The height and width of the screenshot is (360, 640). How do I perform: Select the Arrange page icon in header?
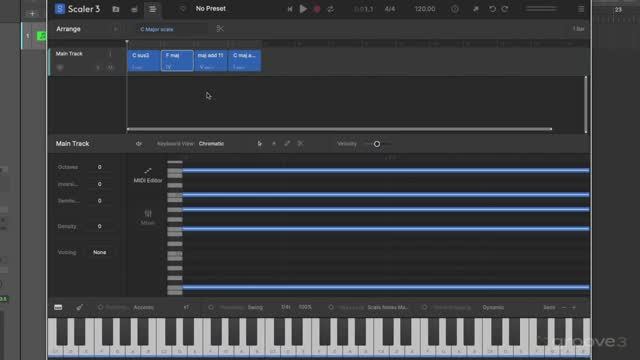tap(152, 9)
